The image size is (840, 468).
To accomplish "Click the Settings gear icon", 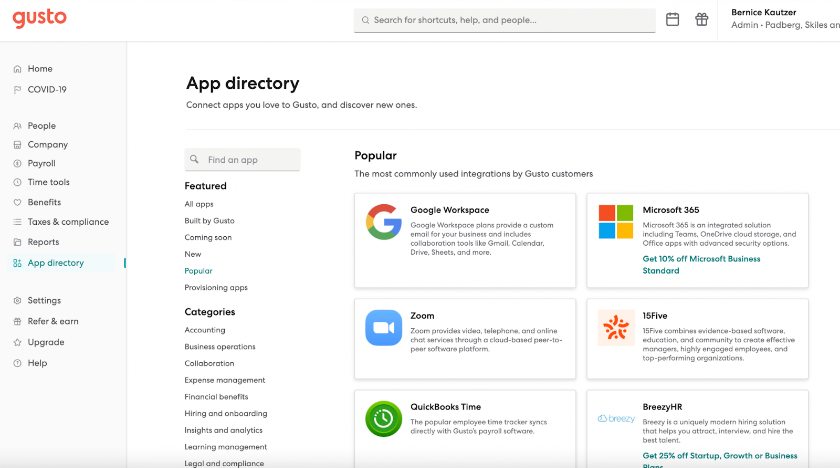I will pos(17,301).
